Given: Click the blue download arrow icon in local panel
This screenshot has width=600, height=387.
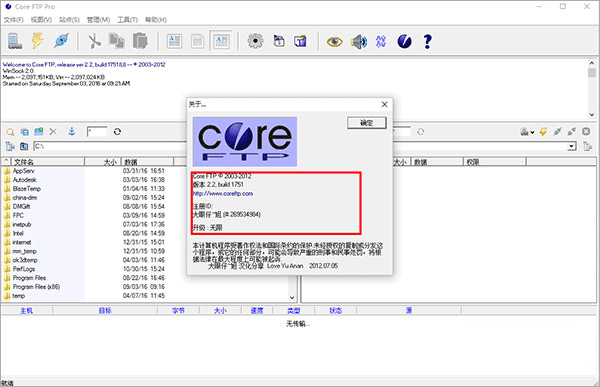Looking at the screenshot, I should (72, 132).
